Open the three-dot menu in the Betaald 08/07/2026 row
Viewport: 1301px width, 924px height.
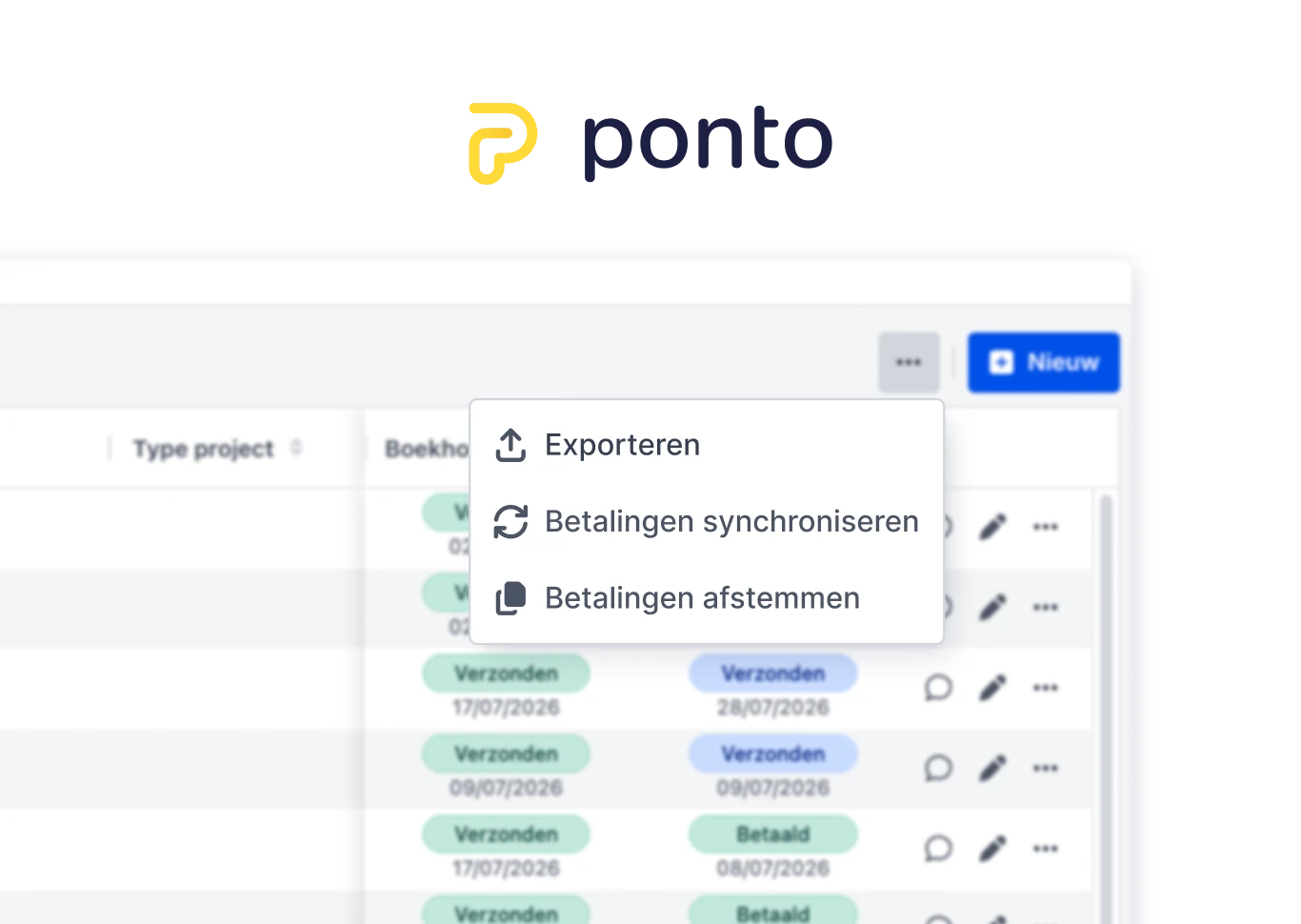coord(1046,849)
